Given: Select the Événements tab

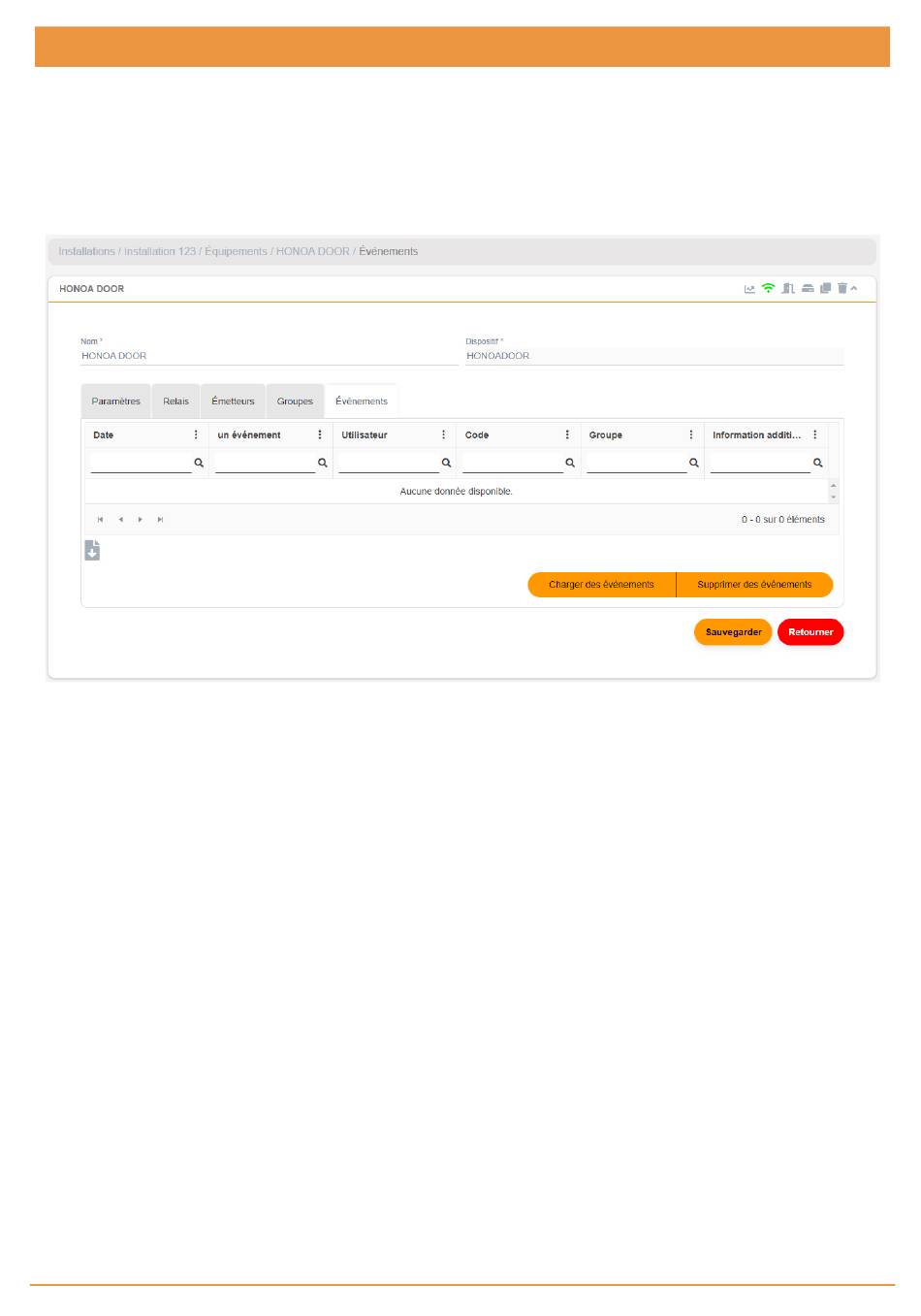Looking at the screenshot, I should (x=362, y=401).
